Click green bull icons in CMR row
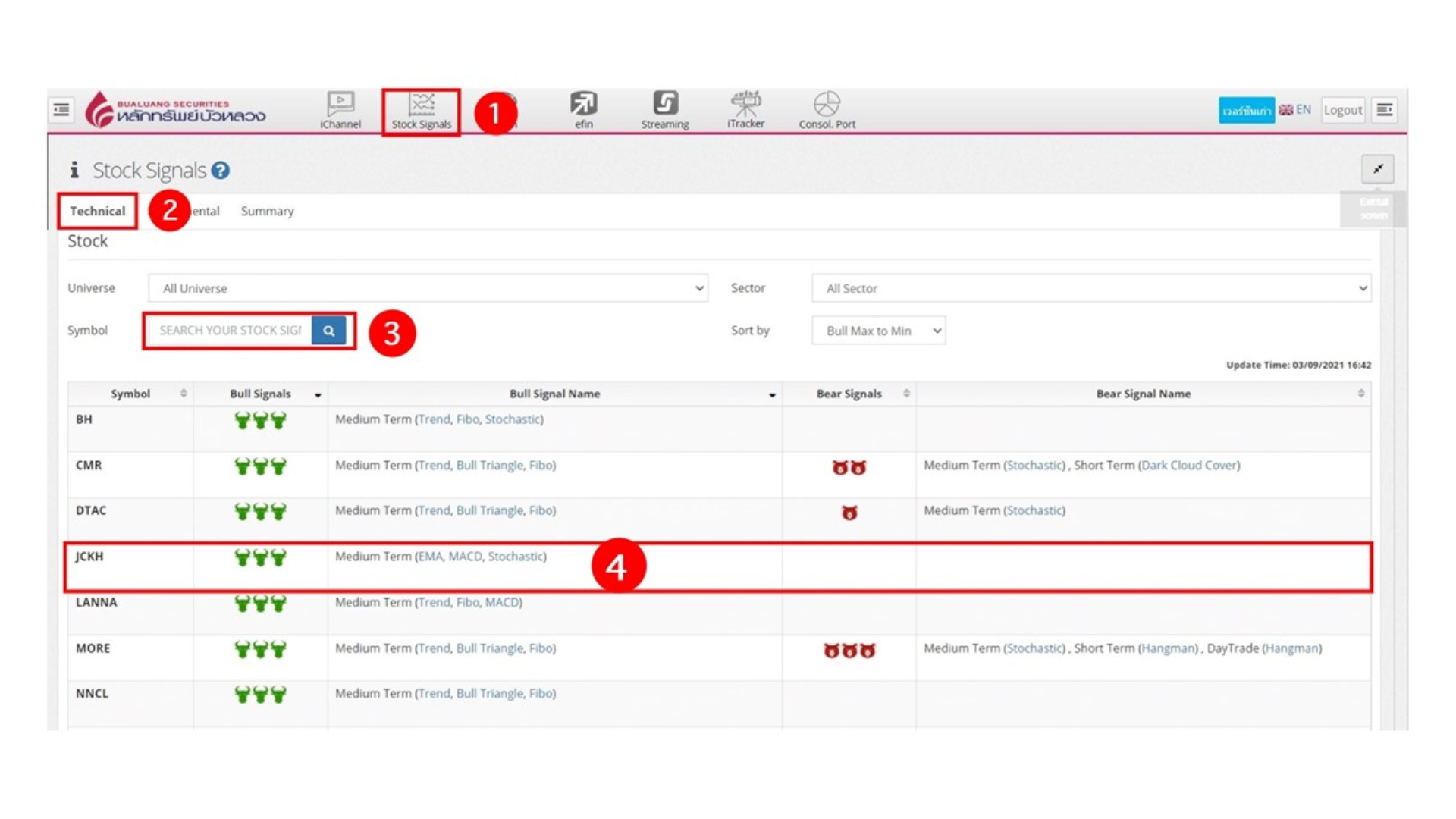 coord(260,466)
